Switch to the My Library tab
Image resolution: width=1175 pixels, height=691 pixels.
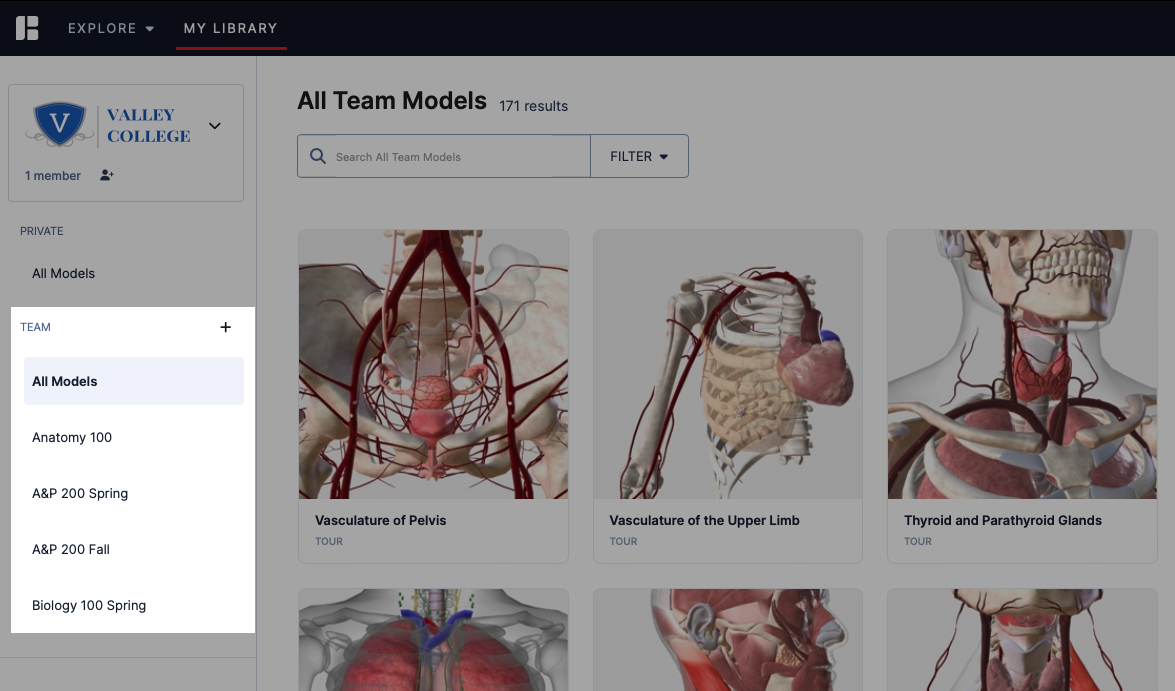[x=231, y=28]
